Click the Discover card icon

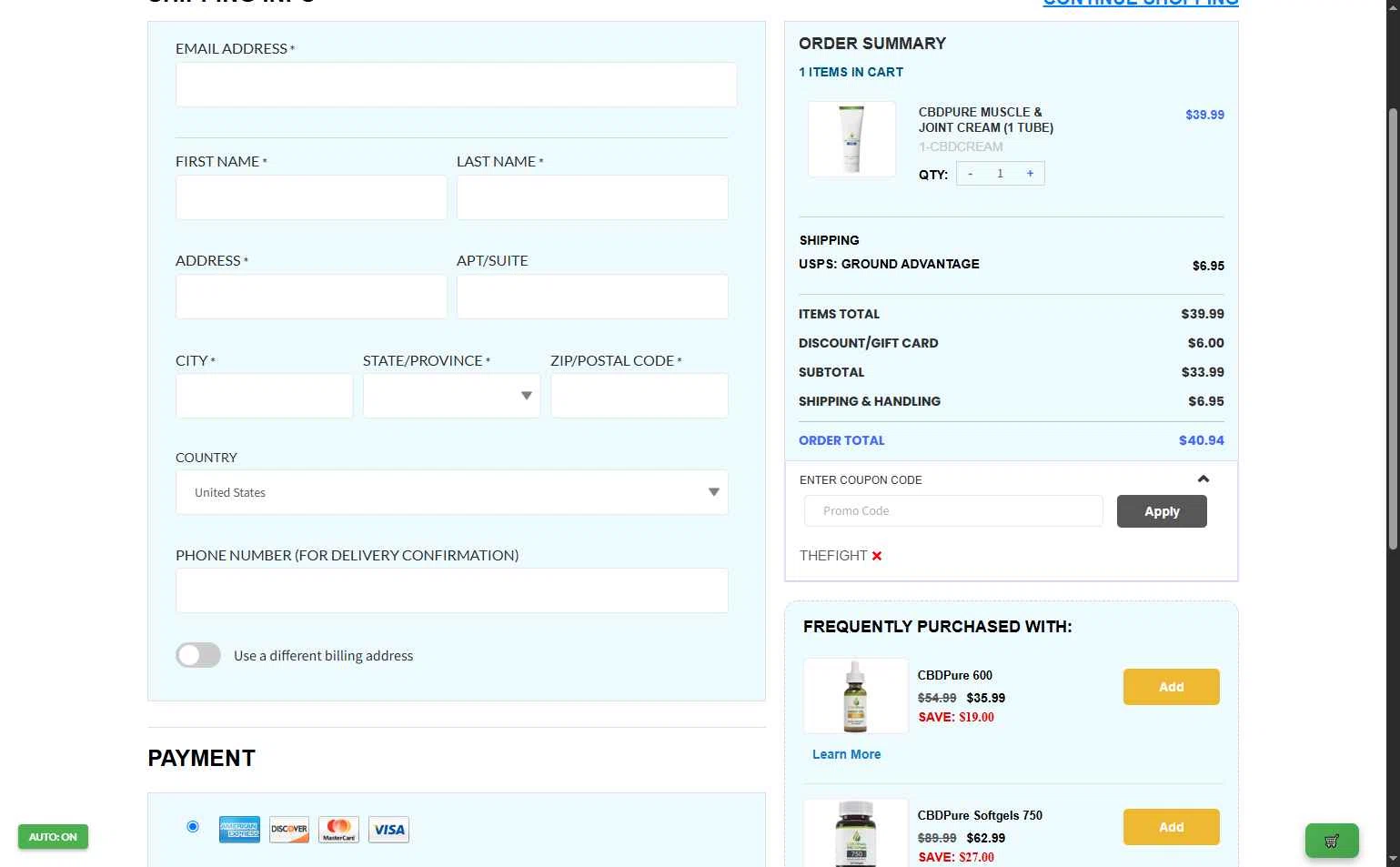[289, 830]
